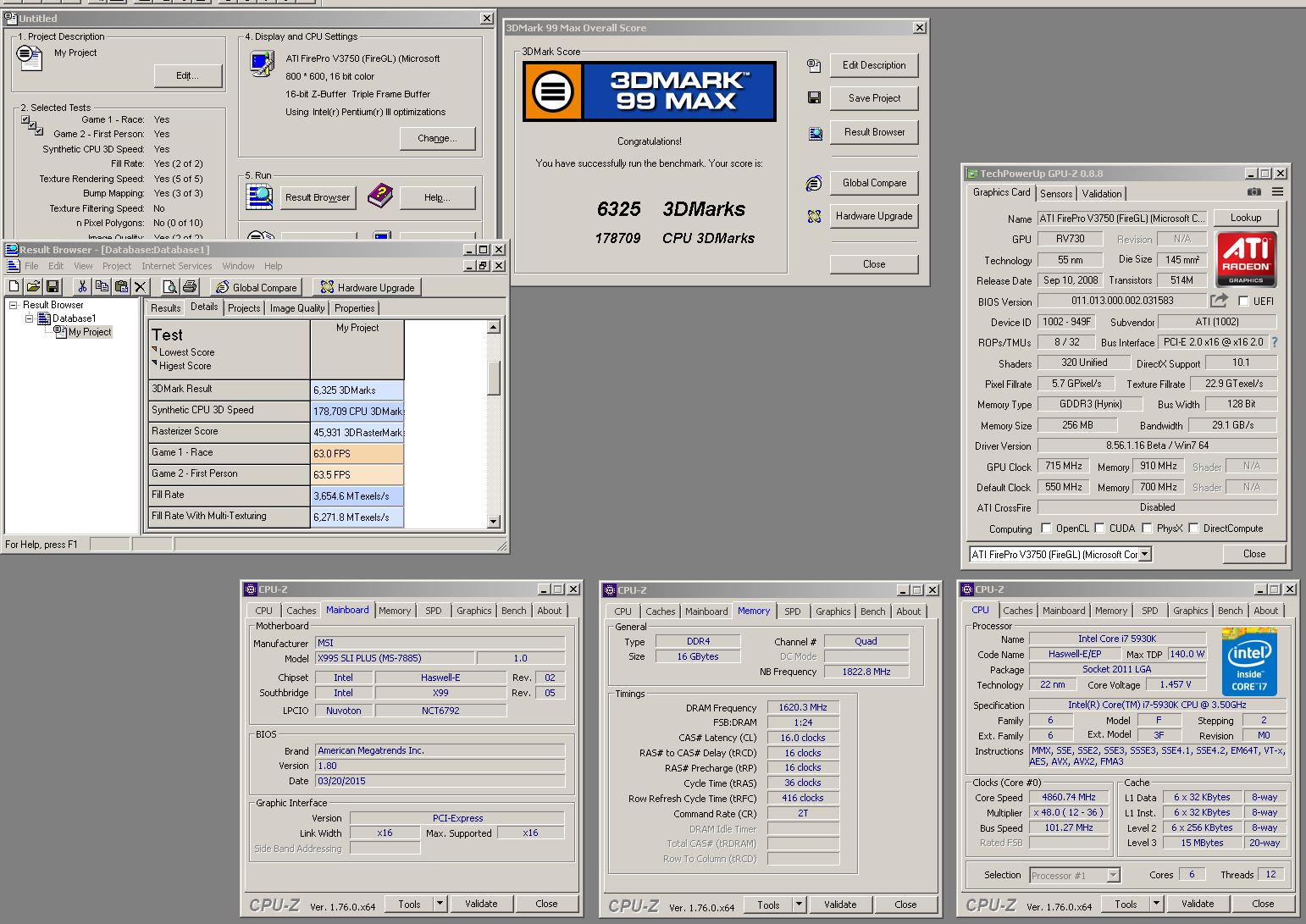
Task: Click Edit Description button in score window
Action: [x=874, y=65]
